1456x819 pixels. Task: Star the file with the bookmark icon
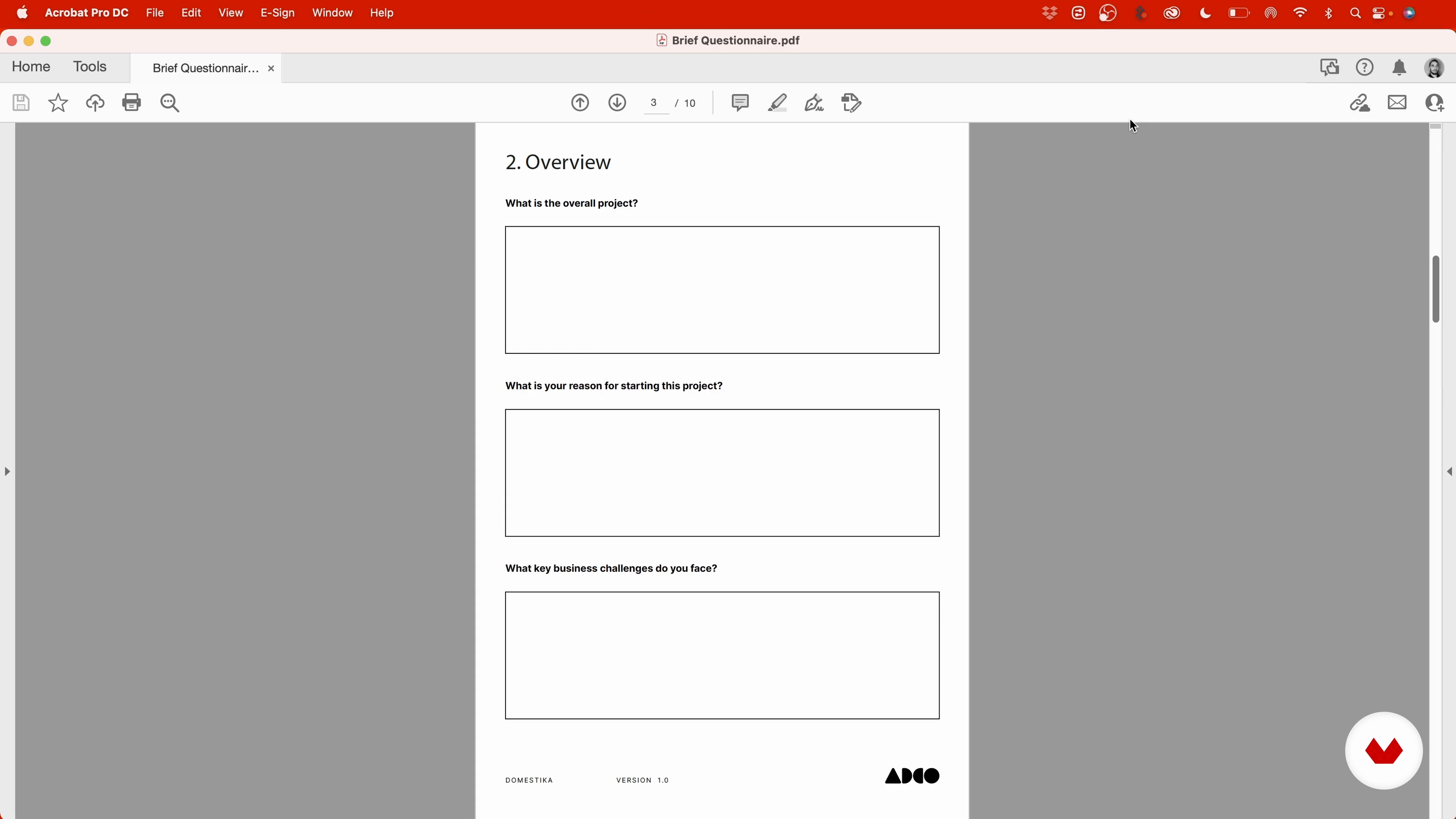58,103
